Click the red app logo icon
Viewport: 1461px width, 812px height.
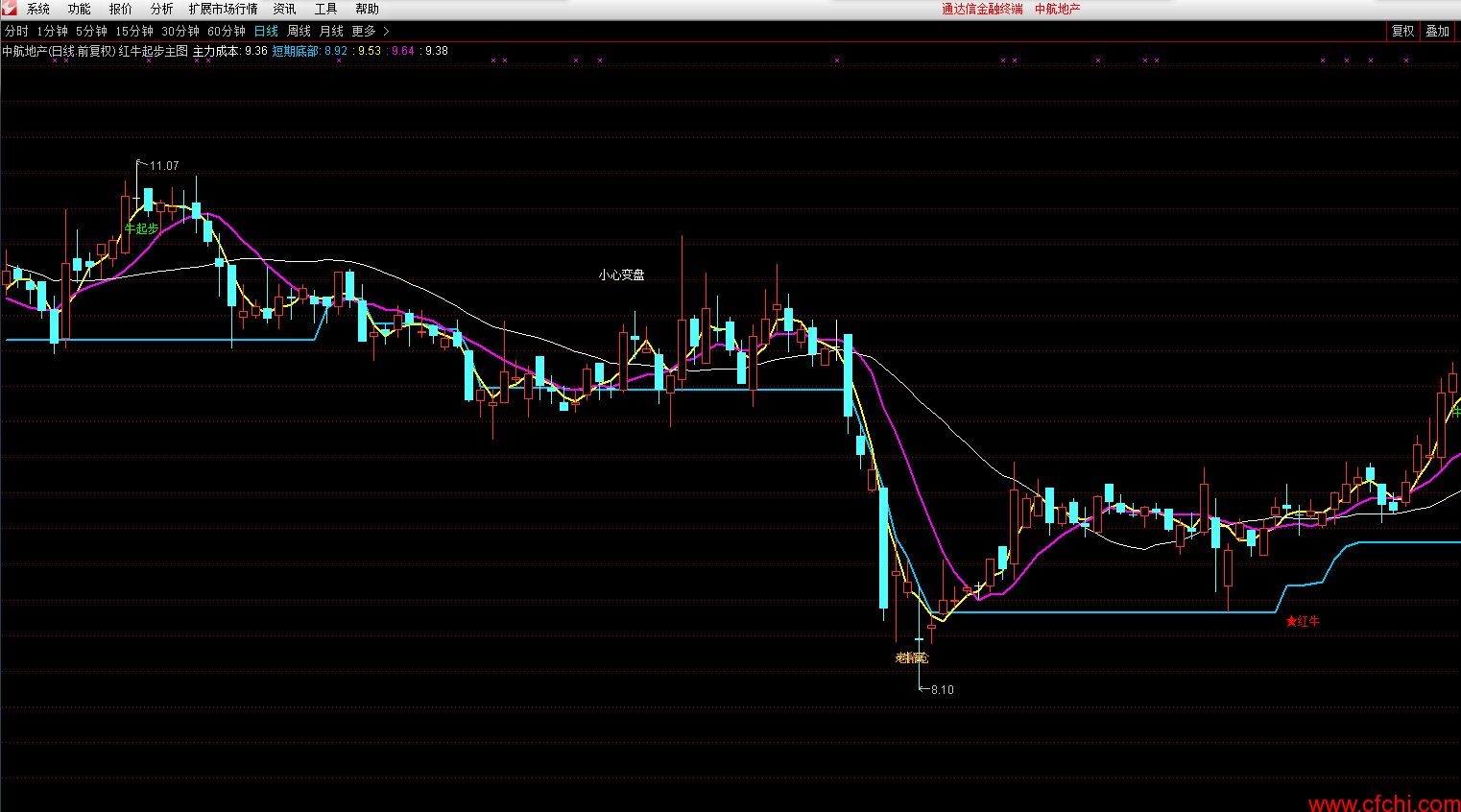coord(9,9)
